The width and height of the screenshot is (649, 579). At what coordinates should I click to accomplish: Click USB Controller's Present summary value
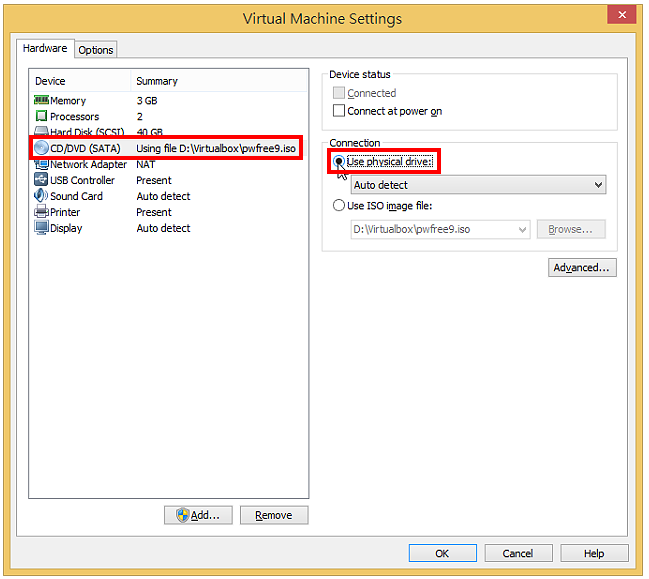(154, 180)
